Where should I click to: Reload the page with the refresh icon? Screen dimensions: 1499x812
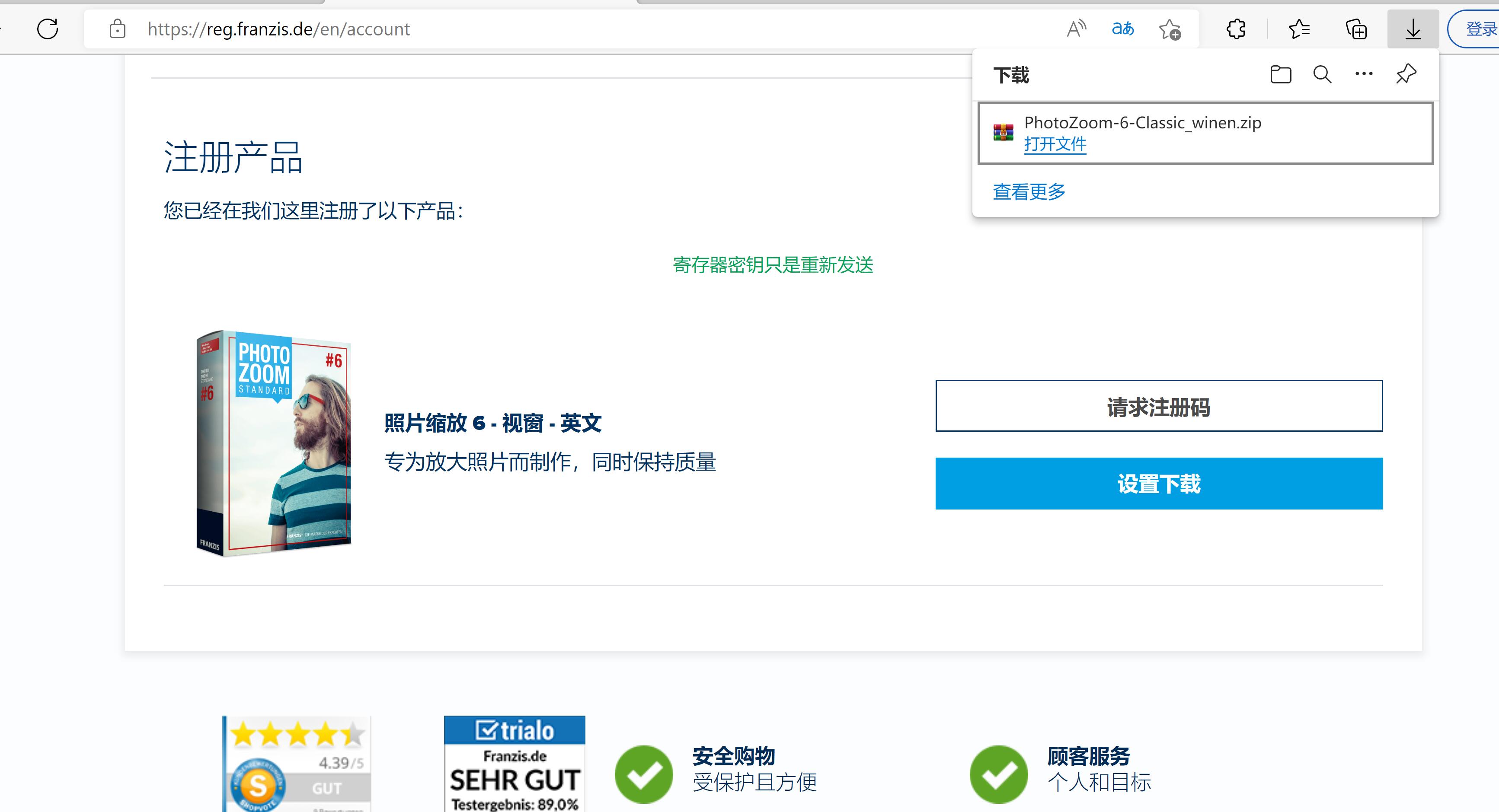click(48, 29)
